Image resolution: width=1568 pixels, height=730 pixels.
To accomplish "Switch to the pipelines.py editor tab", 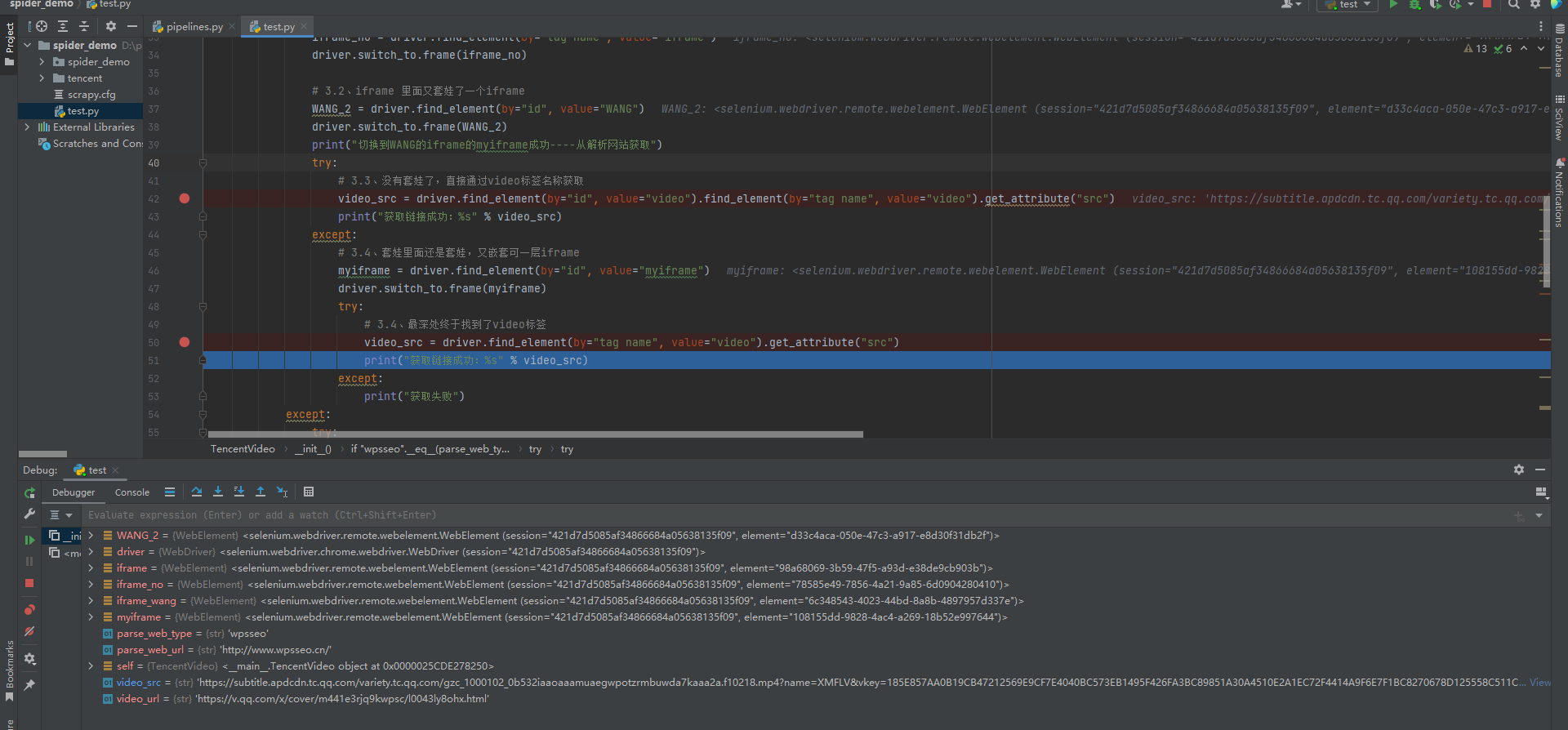I will pyautogui.click(x=194, y=27).
